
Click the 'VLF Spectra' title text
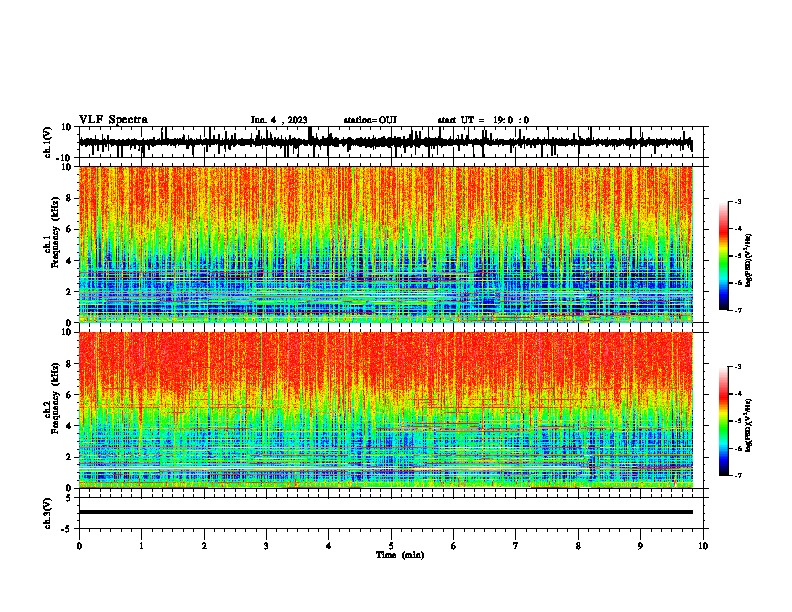pos(113,120)
